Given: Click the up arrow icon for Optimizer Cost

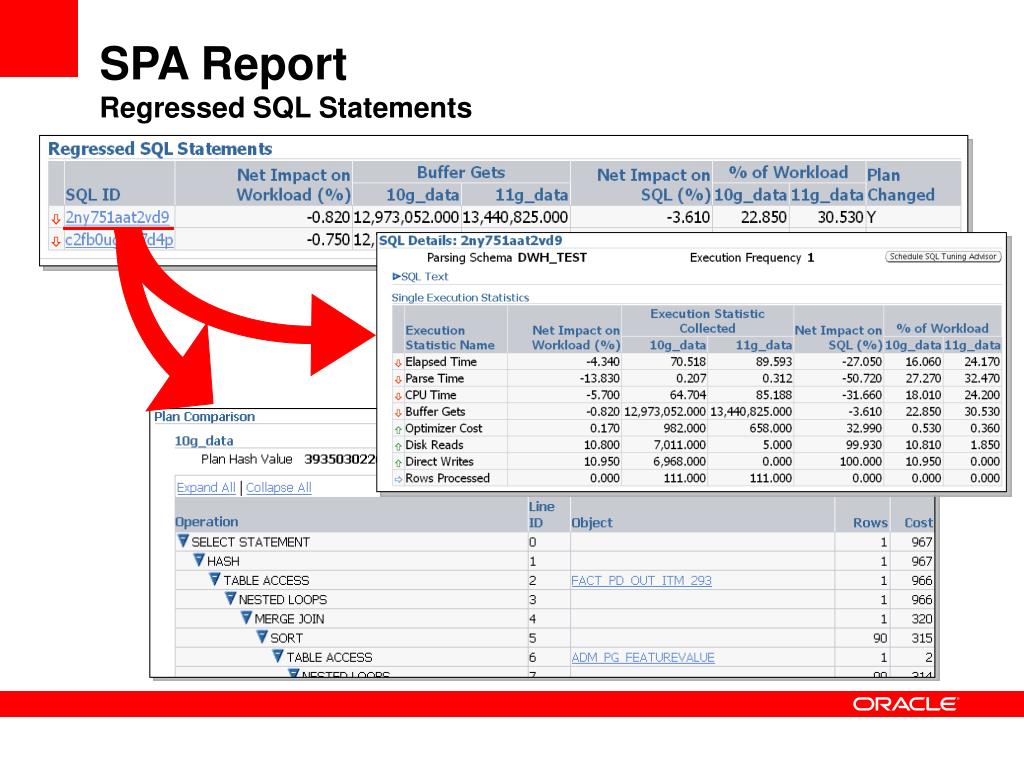Looking at the screenshot, I should coord(398,429).
